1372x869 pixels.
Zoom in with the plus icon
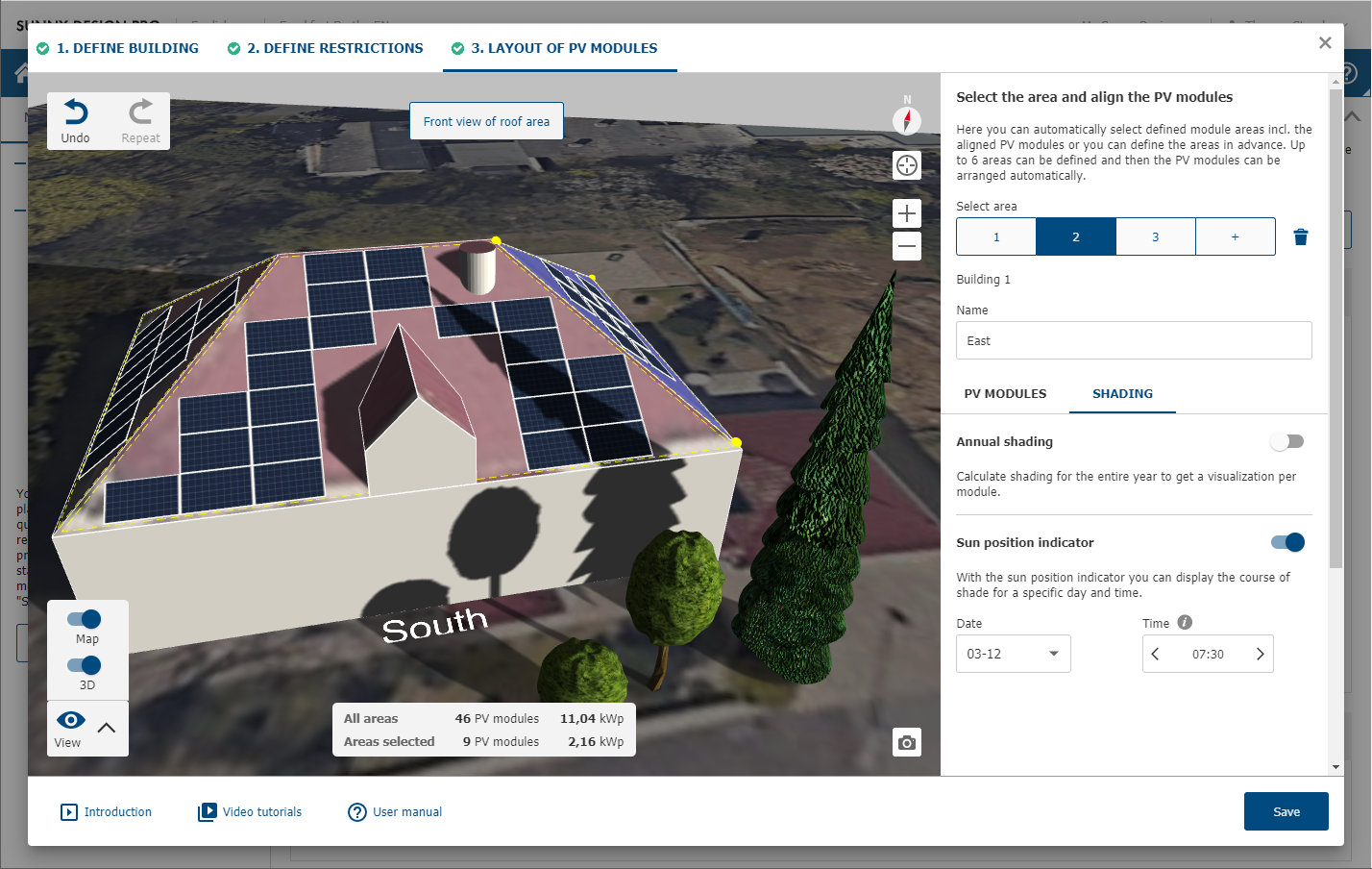pyautogui.click(x=906, y=213)
